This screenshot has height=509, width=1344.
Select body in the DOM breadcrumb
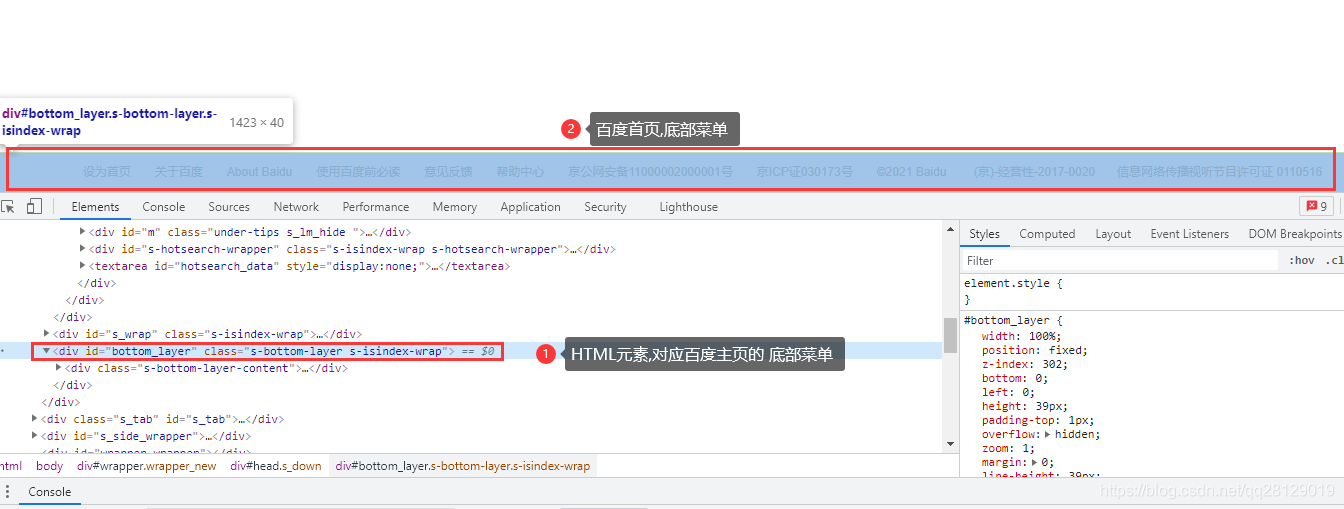[49, 466]
